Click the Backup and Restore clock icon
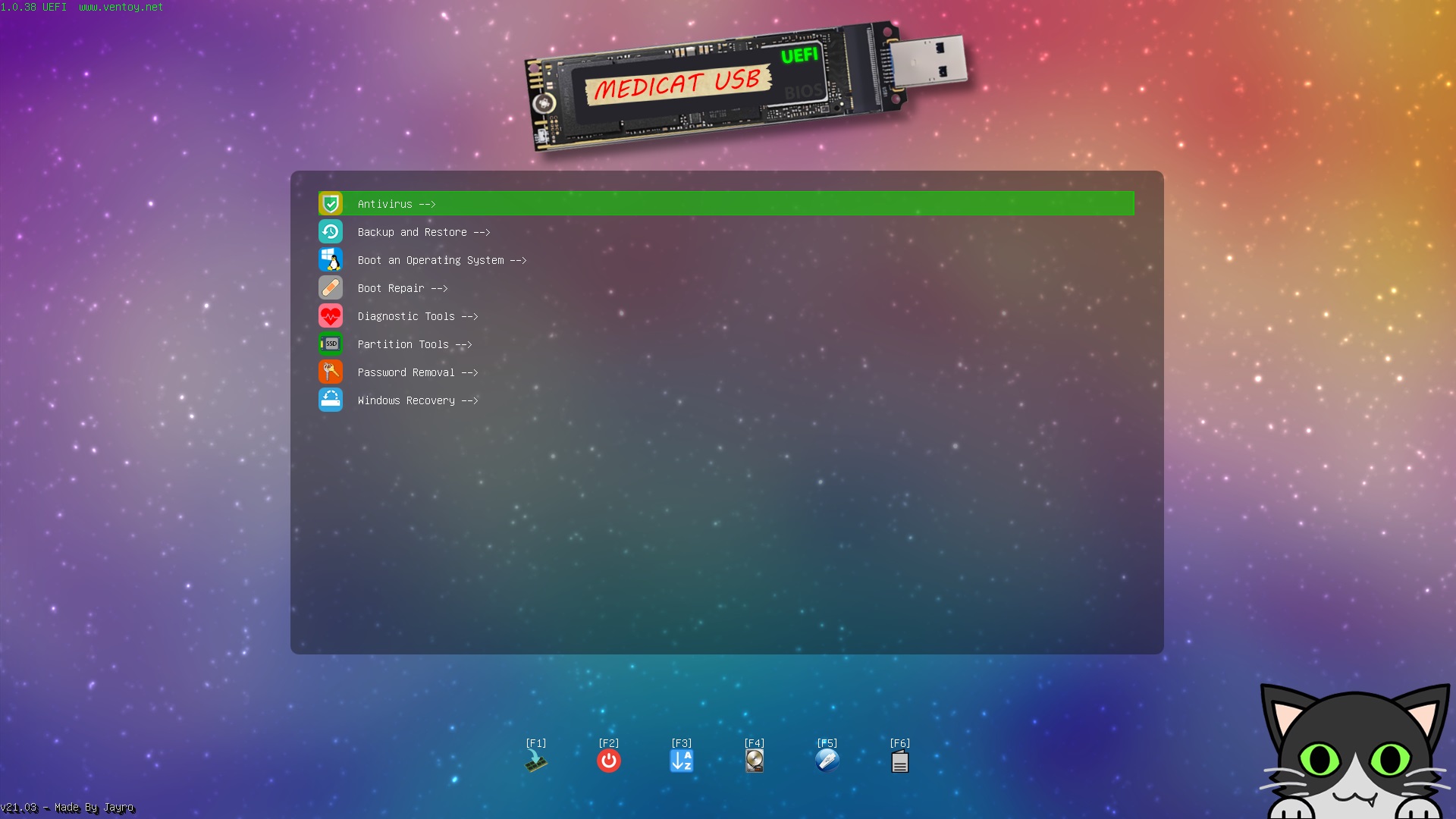 point(331,232)
